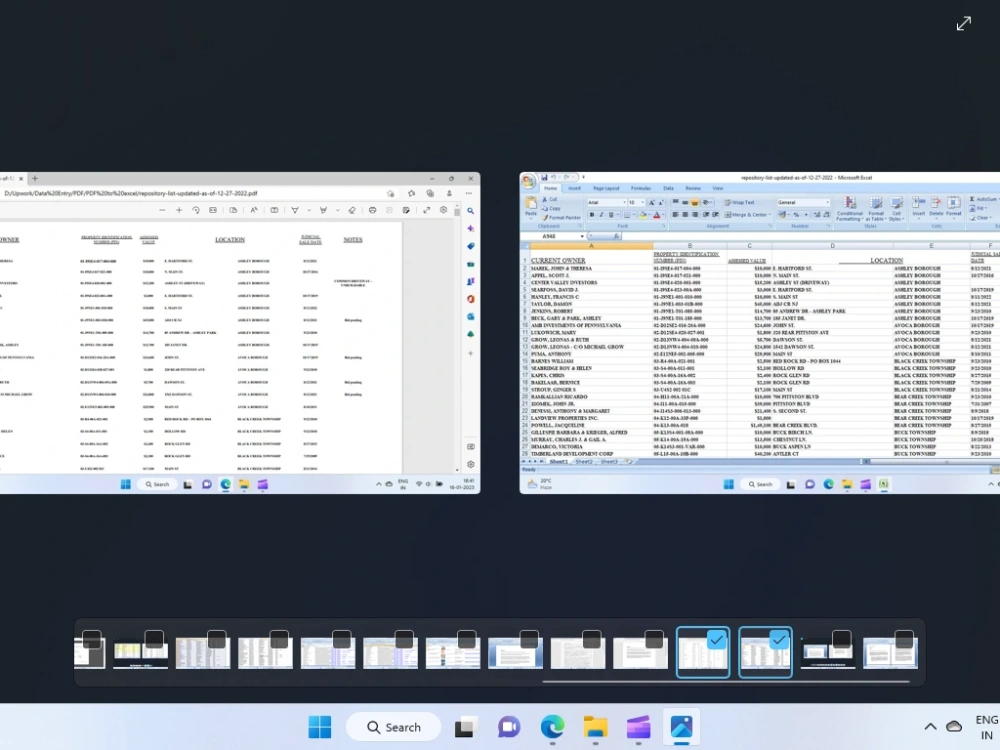Click the Excel screenshot image in the comparison

[760, 333]
